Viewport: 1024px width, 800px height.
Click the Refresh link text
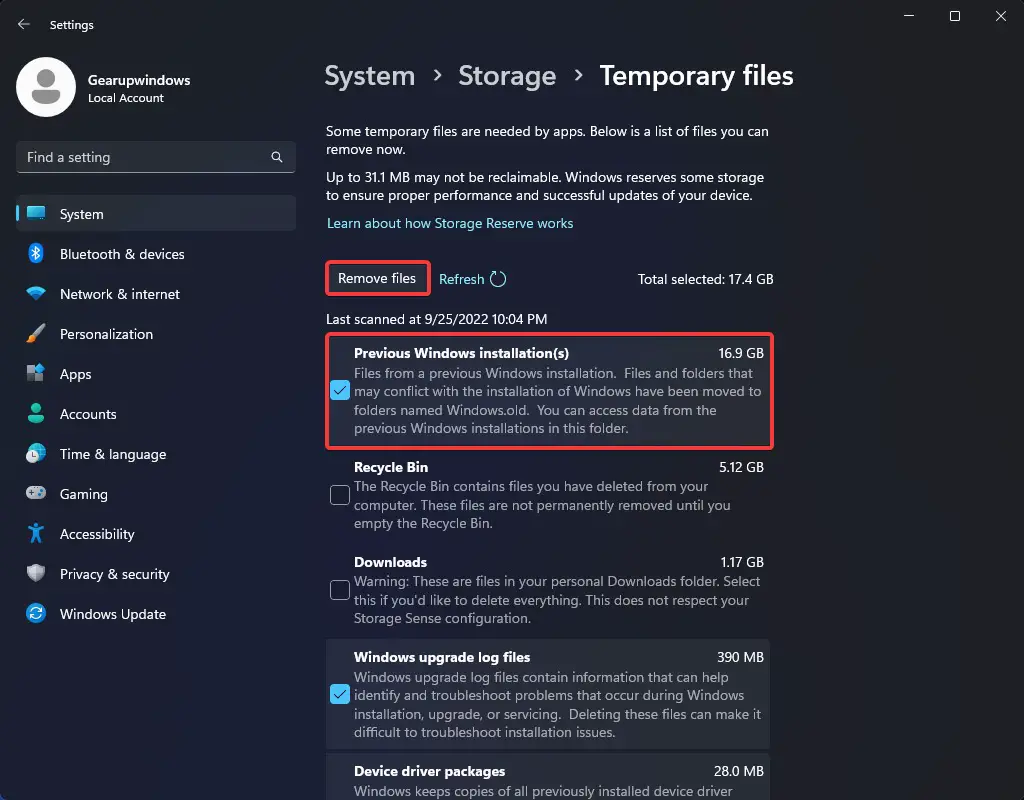462,279
